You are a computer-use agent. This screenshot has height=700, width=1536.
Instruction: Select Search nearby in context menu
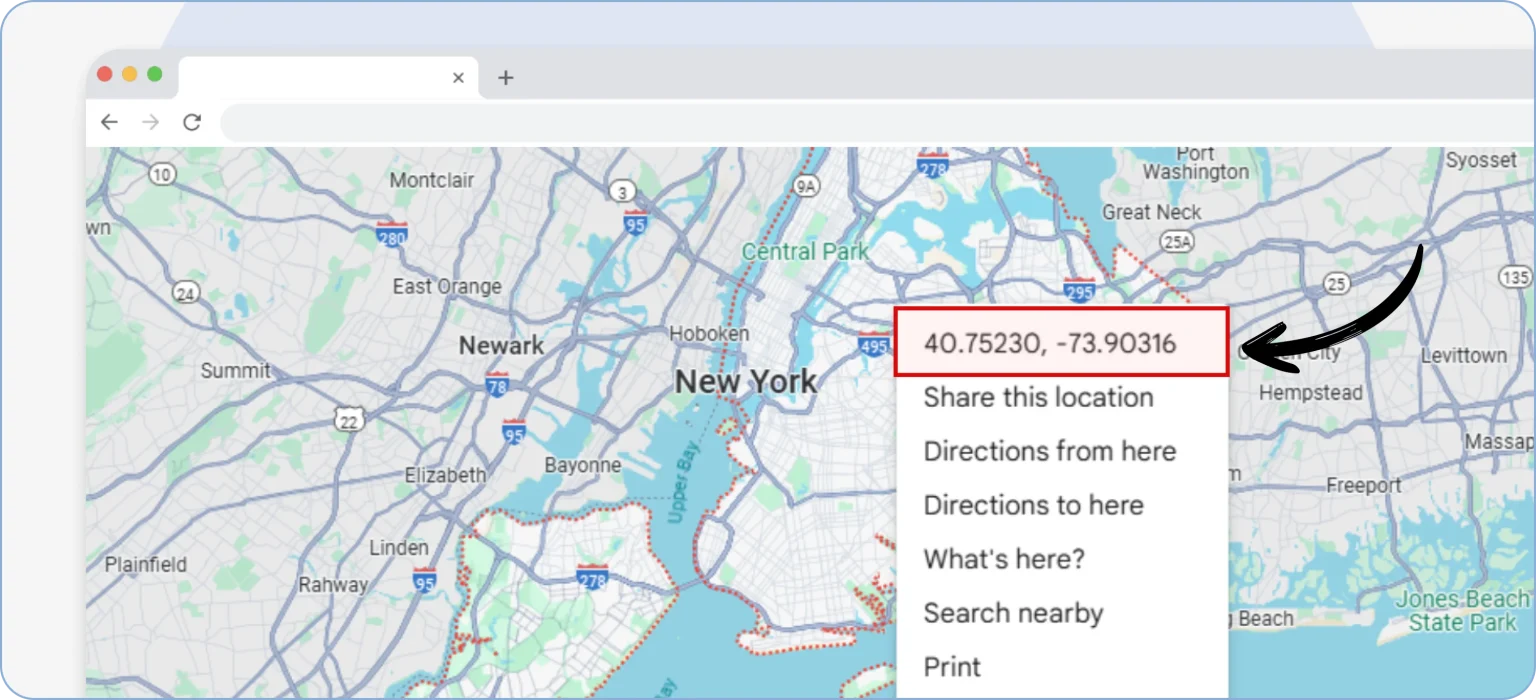pos(1013,613)
